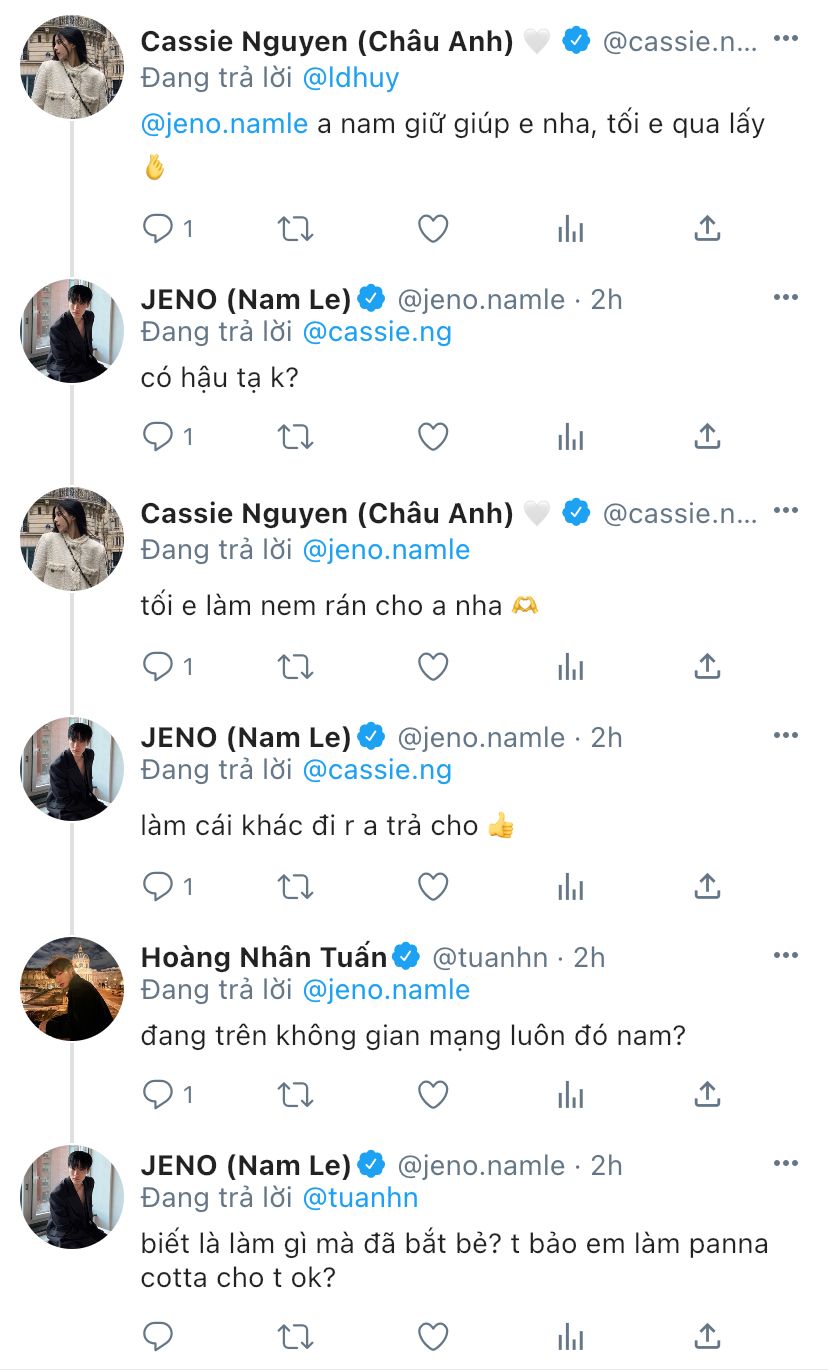Open the @ldhuy profile link
This screenshot has width=828, height=1370.
(x=350, y=78)
